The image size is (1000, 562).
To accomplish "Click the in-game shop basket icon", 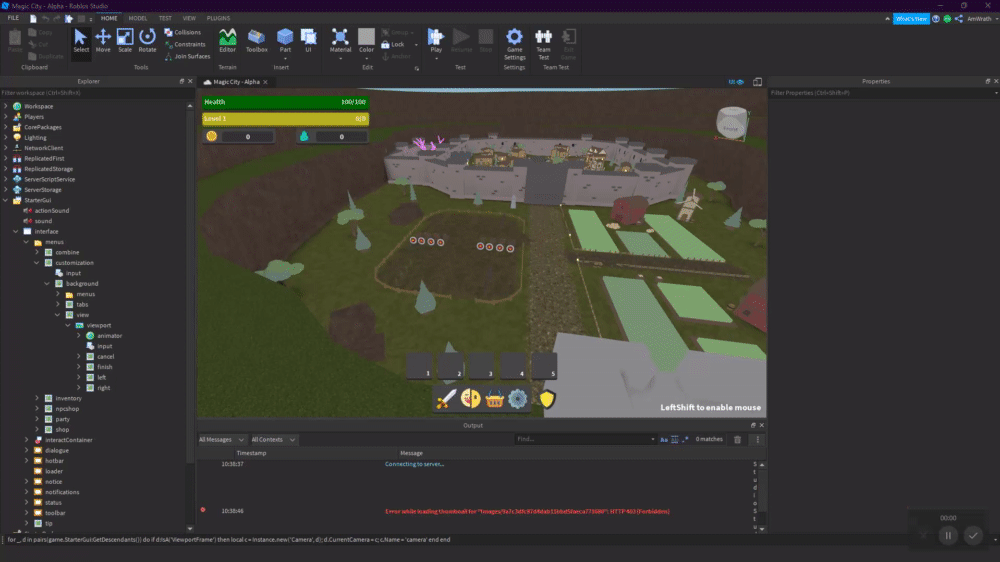I will pyautogui.click(x=494, y=399).
